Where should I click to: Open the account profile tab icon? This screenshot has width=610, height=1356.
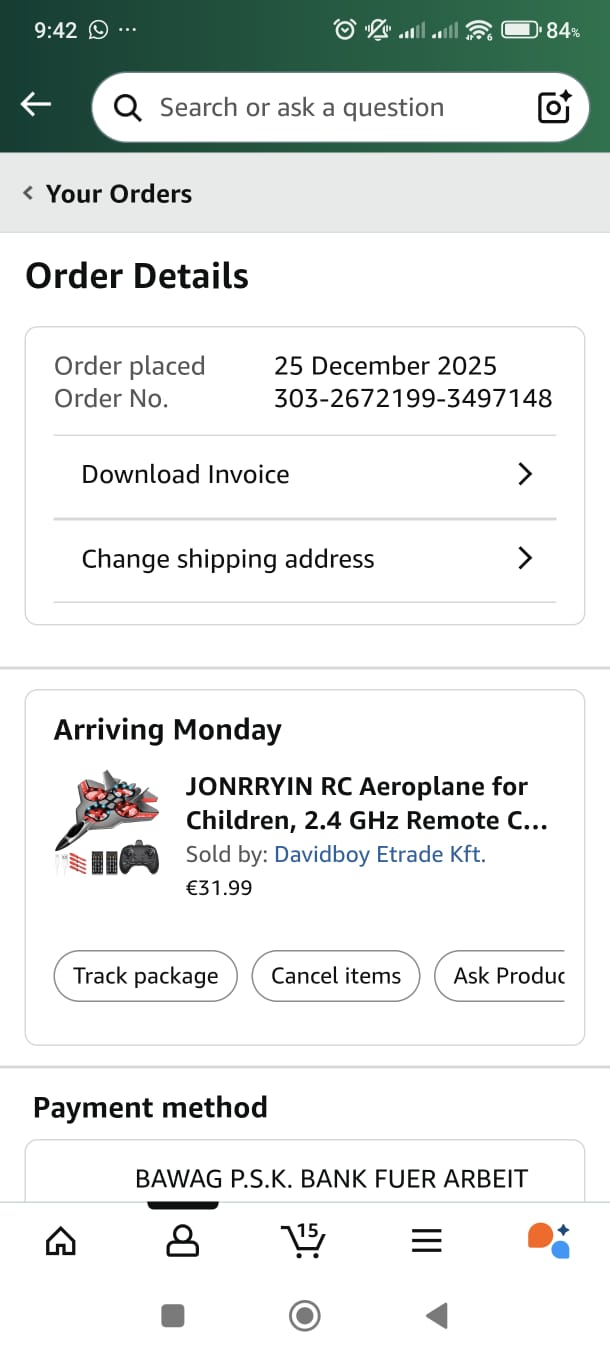coord(182,1241)
